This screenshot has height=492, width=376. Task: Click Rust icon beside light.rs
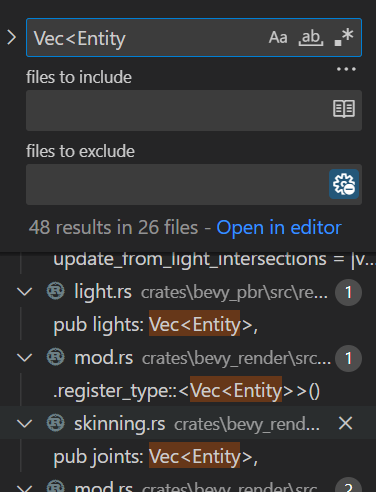pyautogui.click(x=55, y=291)
